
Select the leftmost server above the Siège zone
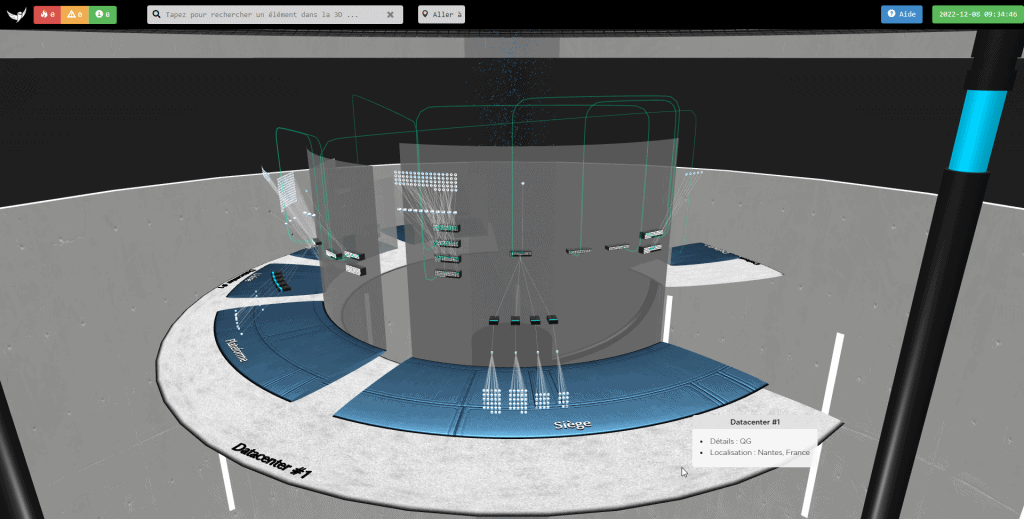click(494, 320)
